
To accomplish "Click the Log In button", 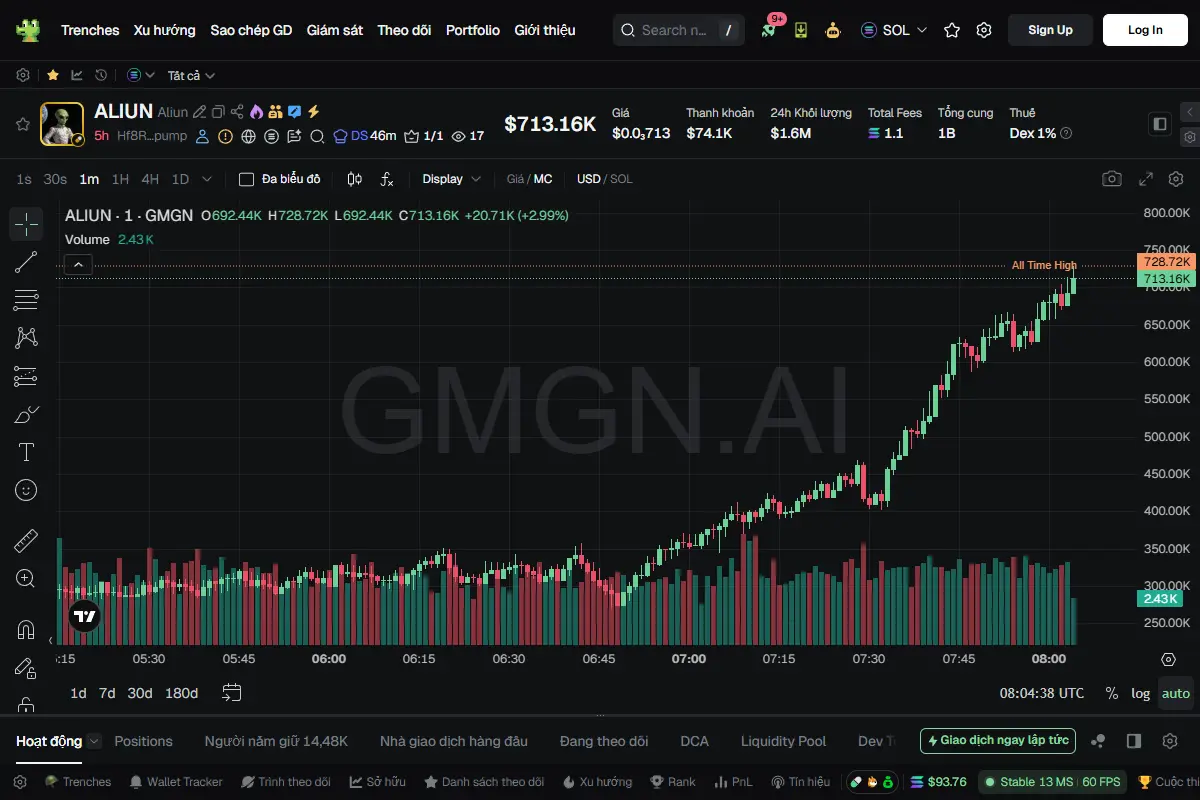I will tap(1145, 30).
